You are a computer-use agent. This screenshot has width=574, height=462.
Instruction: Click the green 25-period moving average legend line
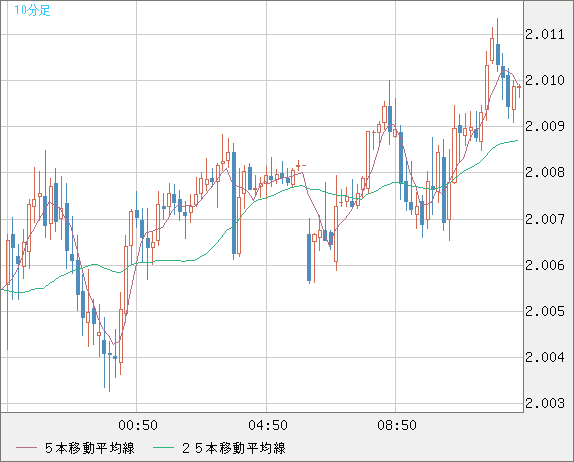[163, 448]
